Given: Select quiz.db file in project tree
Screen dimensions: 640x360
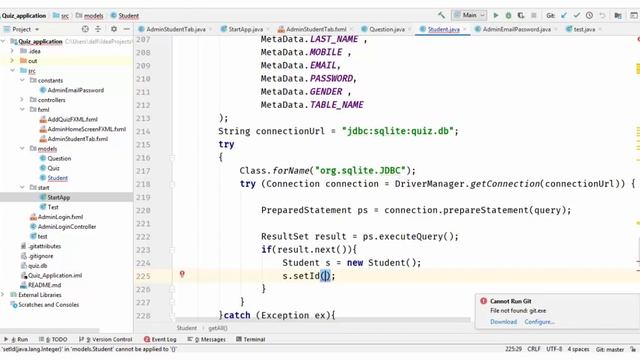Looking at the screenshot, I should 38,266.
